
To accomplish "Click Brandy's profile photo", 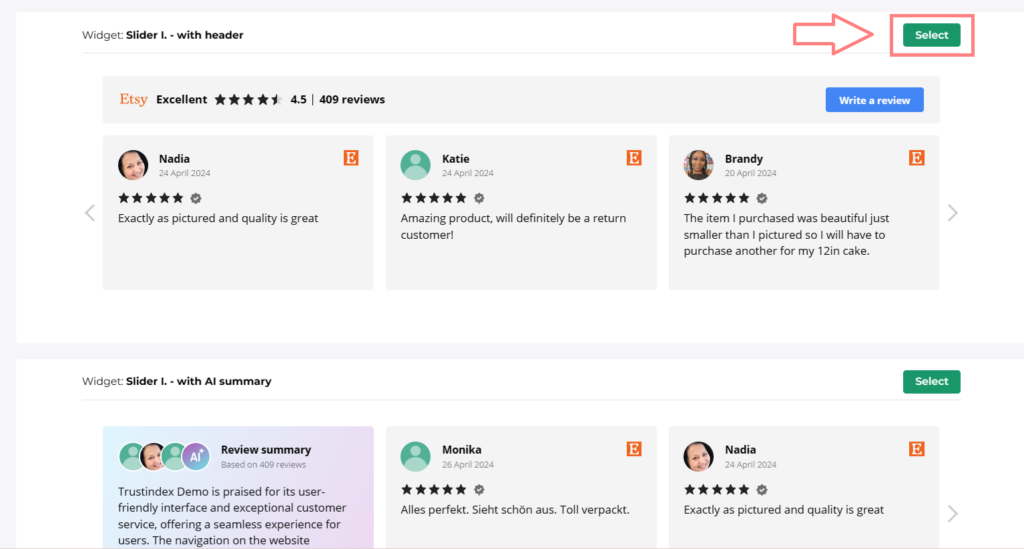I will 698,165.
